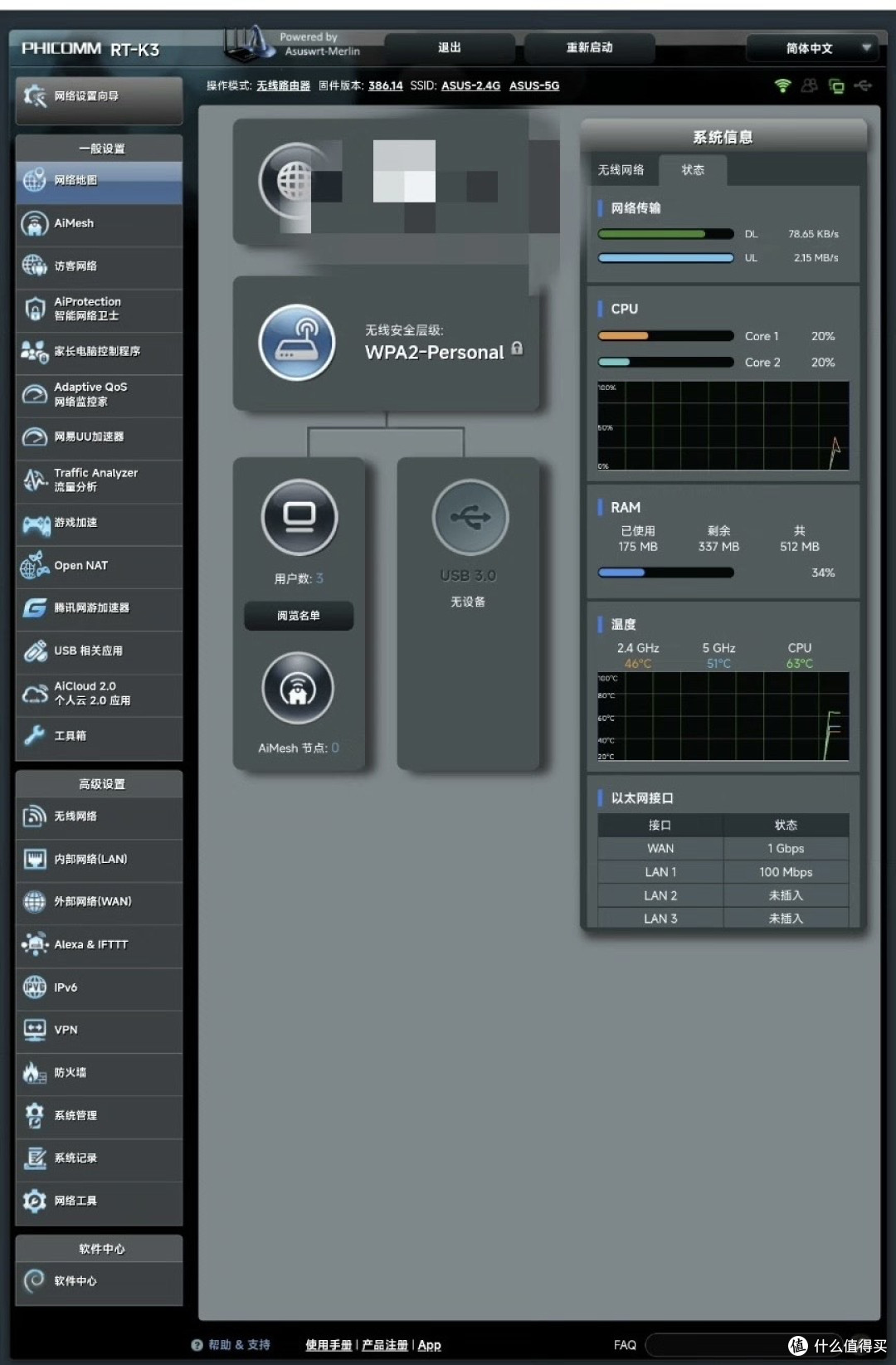Open the App footer link
The width and height of the screenshot is (896, 1365).
(430, 1345)
